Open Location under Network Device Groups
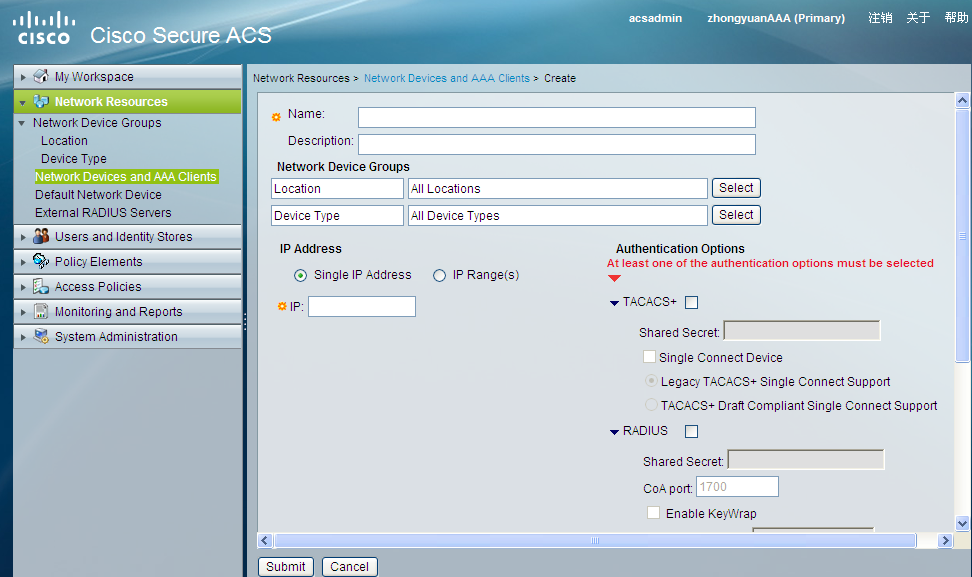Viewport: 972px width, 577px height. click(64, 141)
